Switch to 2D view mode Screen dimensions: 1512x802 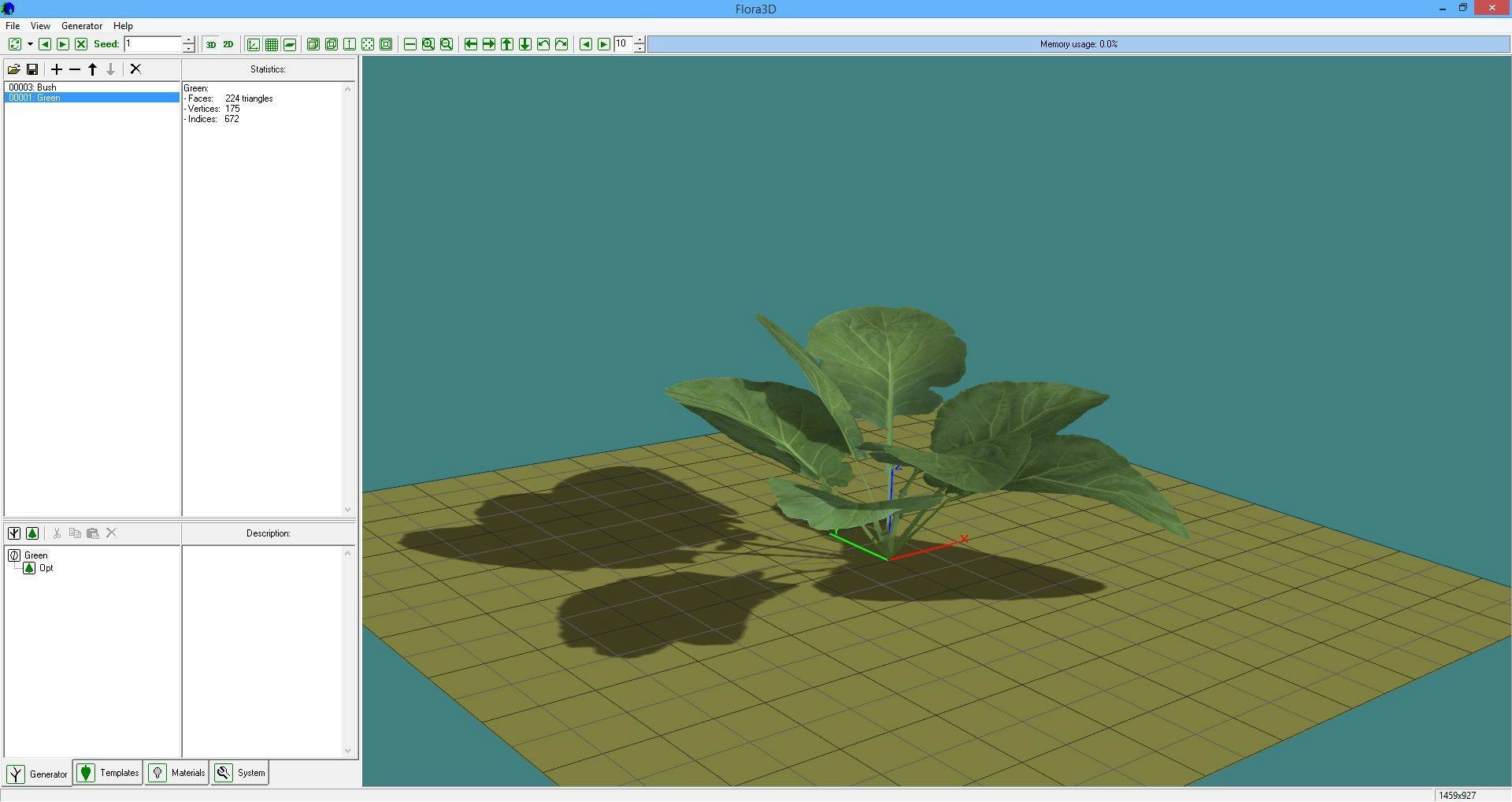pyautogui.click(x=228, y=44)
